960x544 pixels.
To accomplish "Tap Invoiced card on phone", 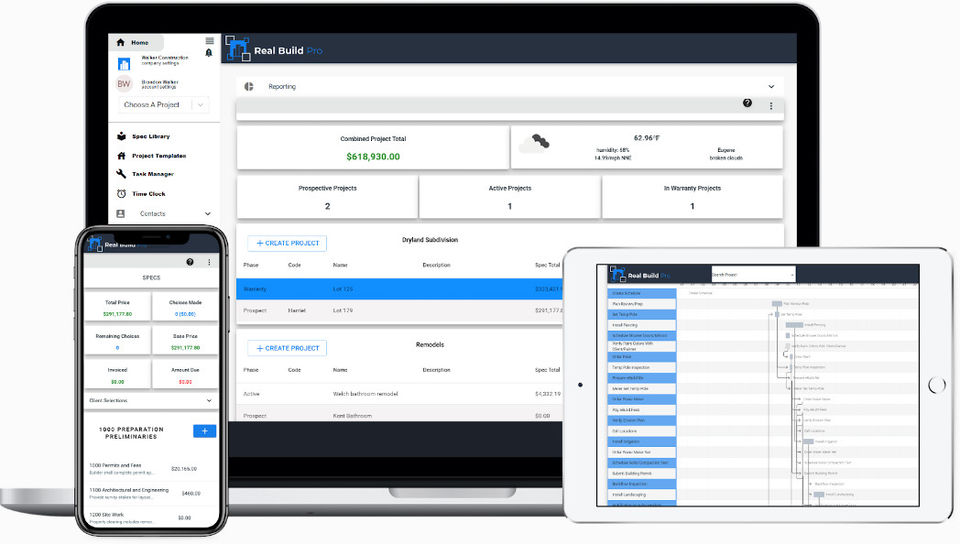I will pos(117,375).
